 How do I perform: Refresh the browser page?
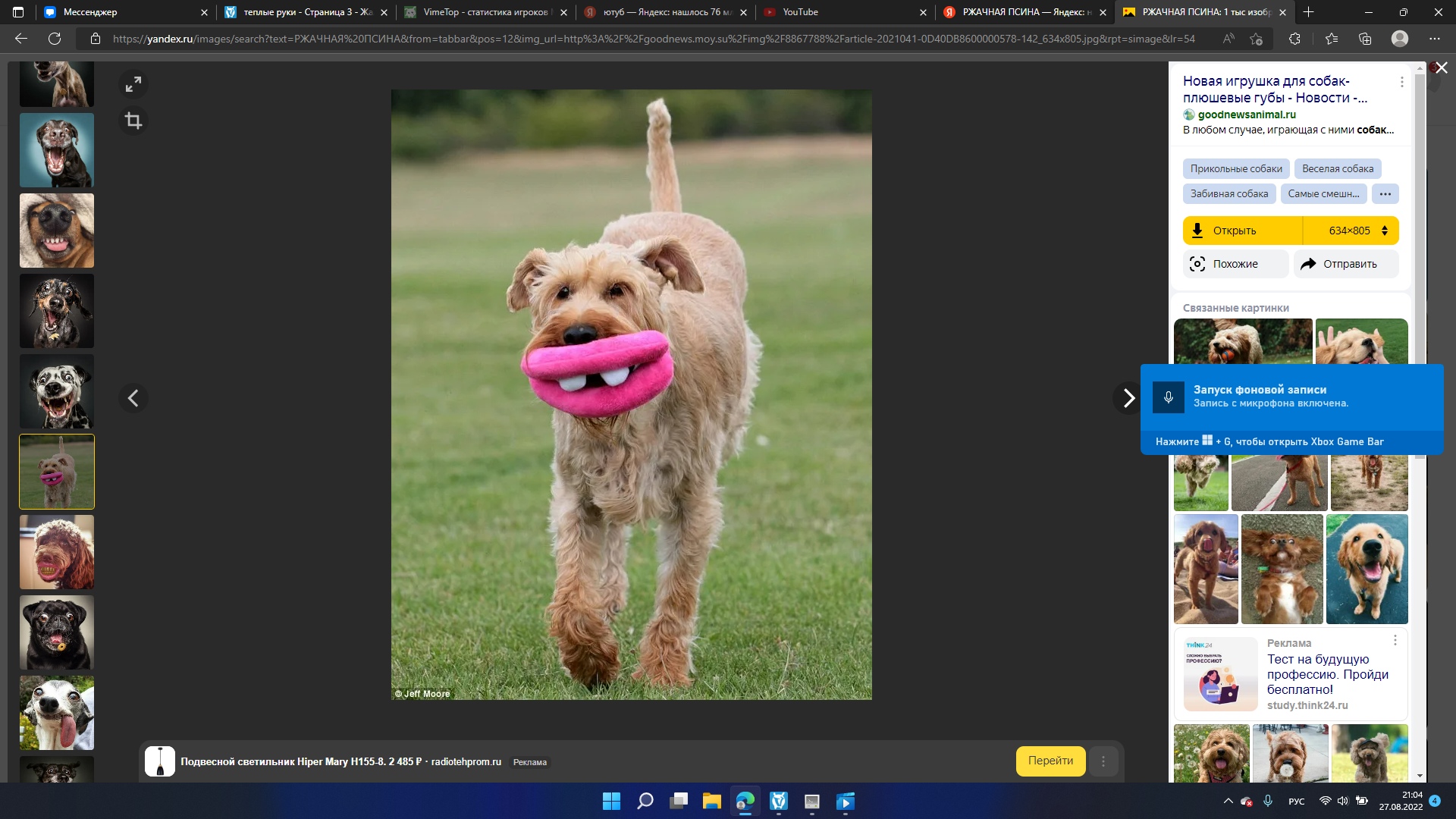coord(55,39)
